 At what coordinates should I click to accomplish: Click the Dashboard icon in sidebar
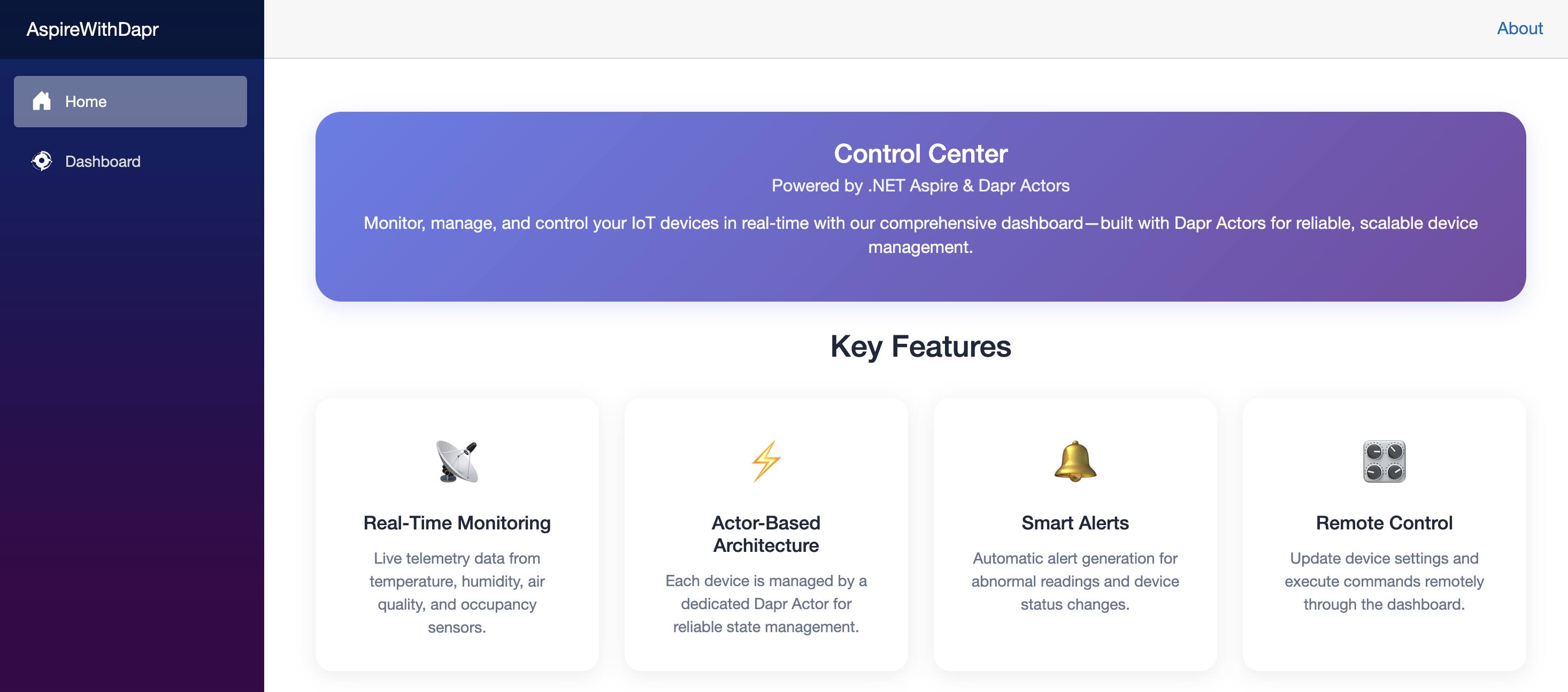point(41,162)
